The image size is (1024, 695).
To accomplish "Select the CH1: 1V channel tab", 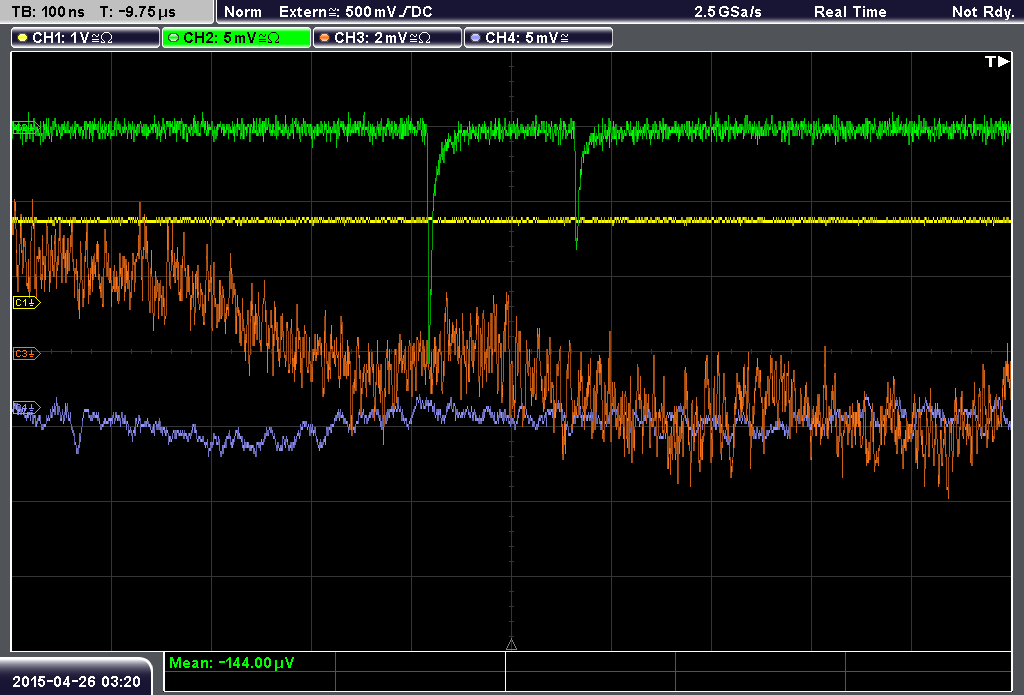I will point(86,38).
